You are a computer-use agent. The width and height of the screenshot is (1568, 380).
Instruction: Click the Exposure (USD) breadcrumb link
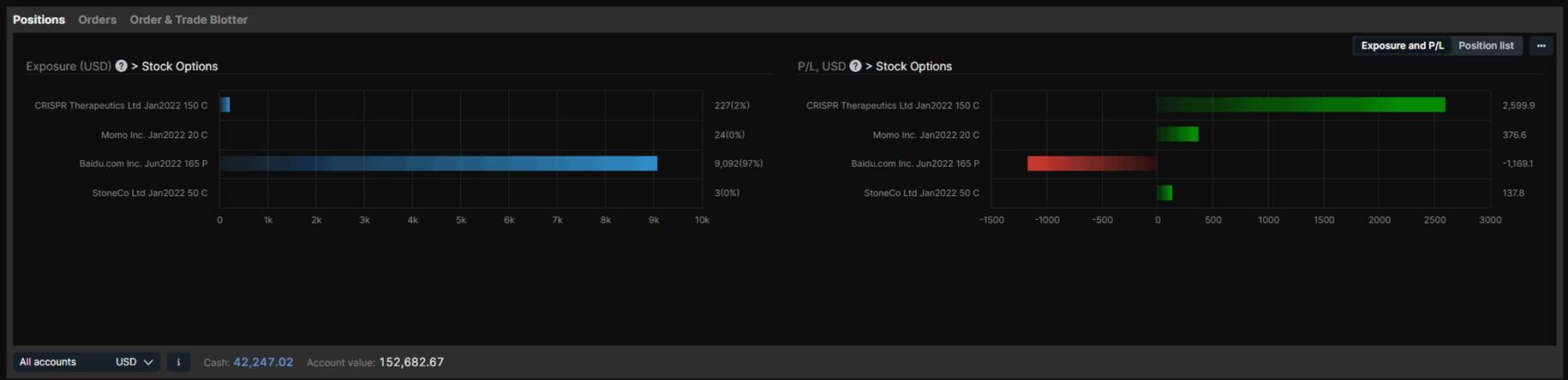(x=69, y=66)
